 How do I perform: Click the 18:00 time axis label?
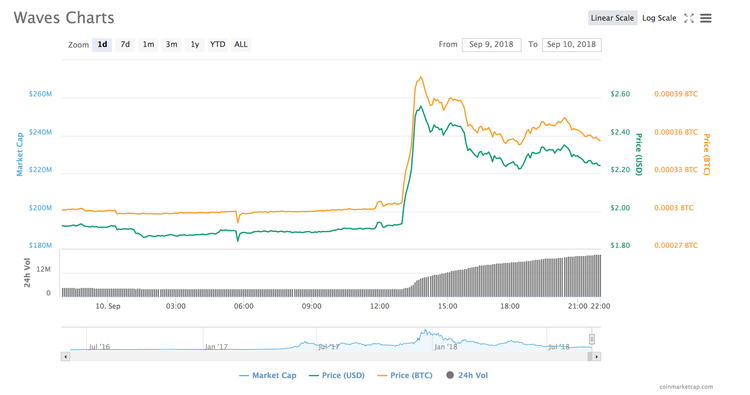tap(510, 306)
